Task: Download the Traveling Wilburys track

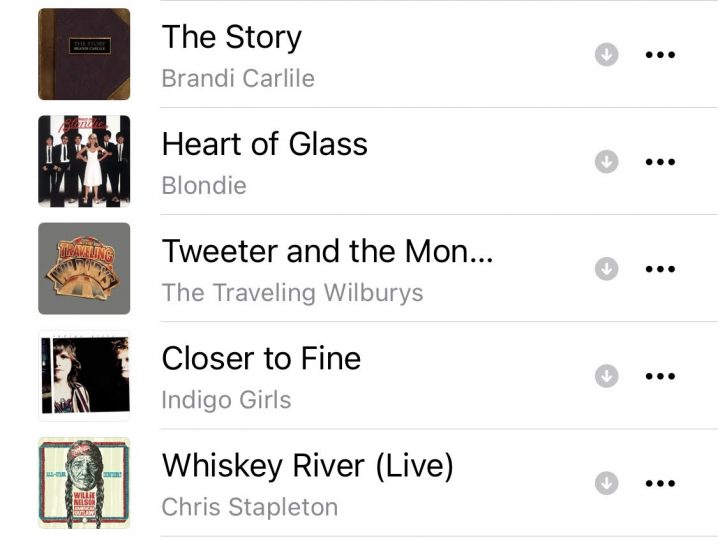Action: coord(606,268)
